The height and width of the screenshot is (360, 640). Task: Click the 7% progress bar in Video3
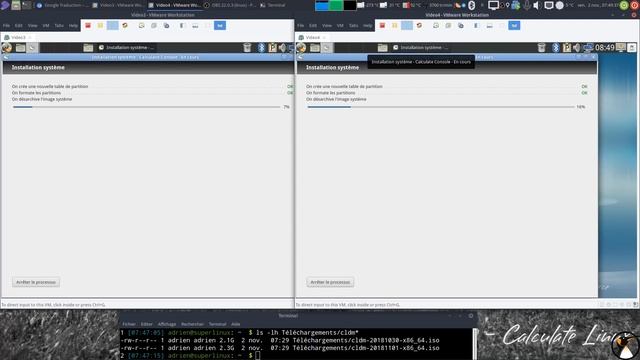(x=147, y=107)
